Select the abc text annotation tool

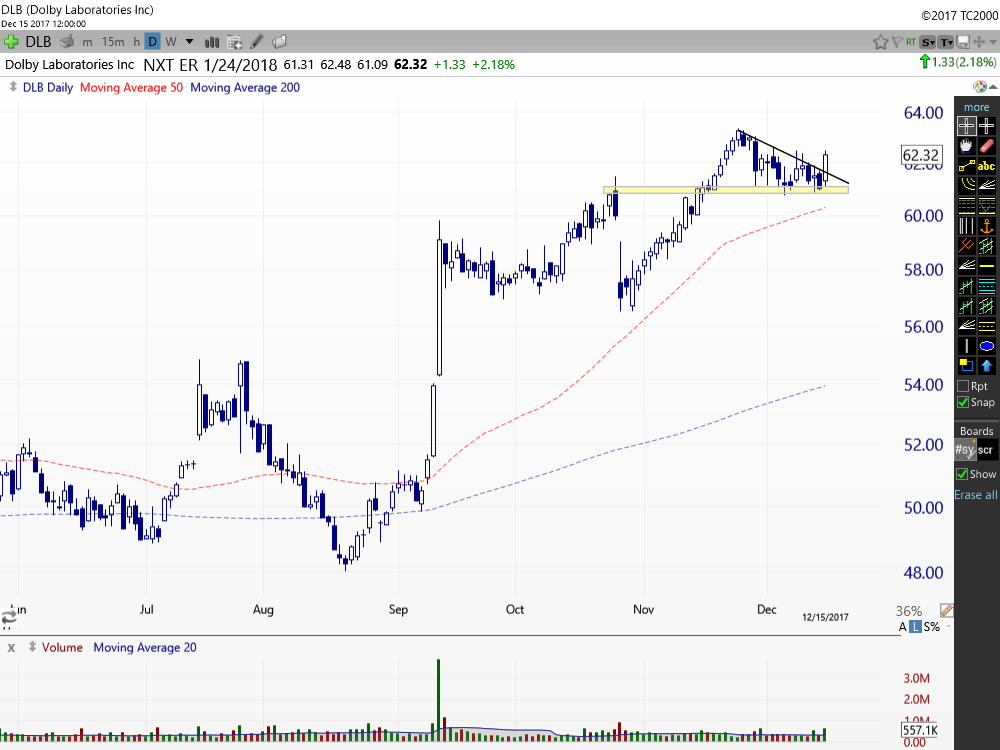pos(987,166)
